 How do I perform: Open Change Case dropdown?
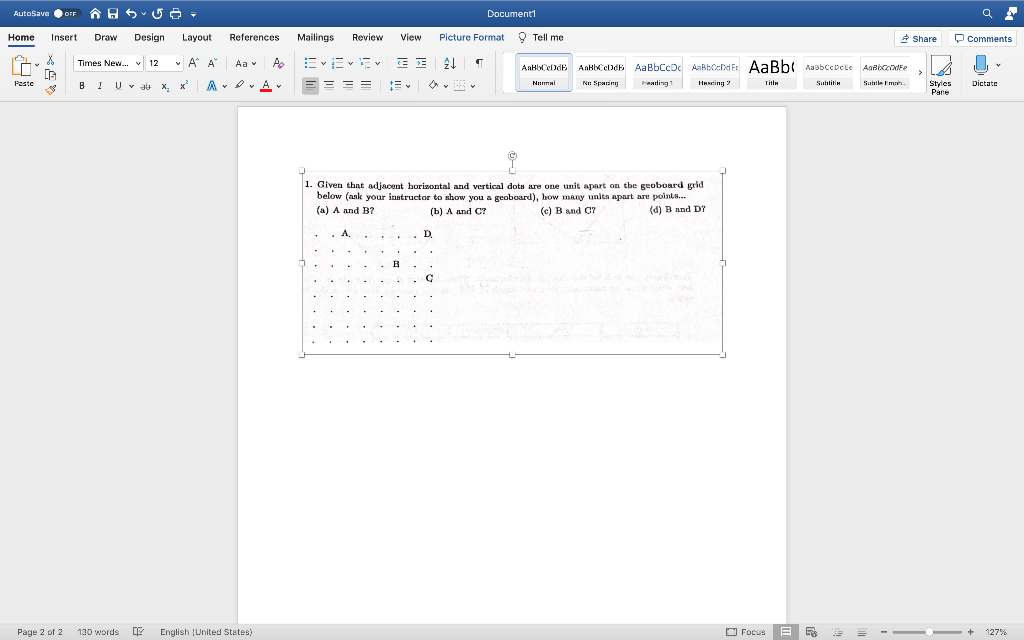coord(246,63)
